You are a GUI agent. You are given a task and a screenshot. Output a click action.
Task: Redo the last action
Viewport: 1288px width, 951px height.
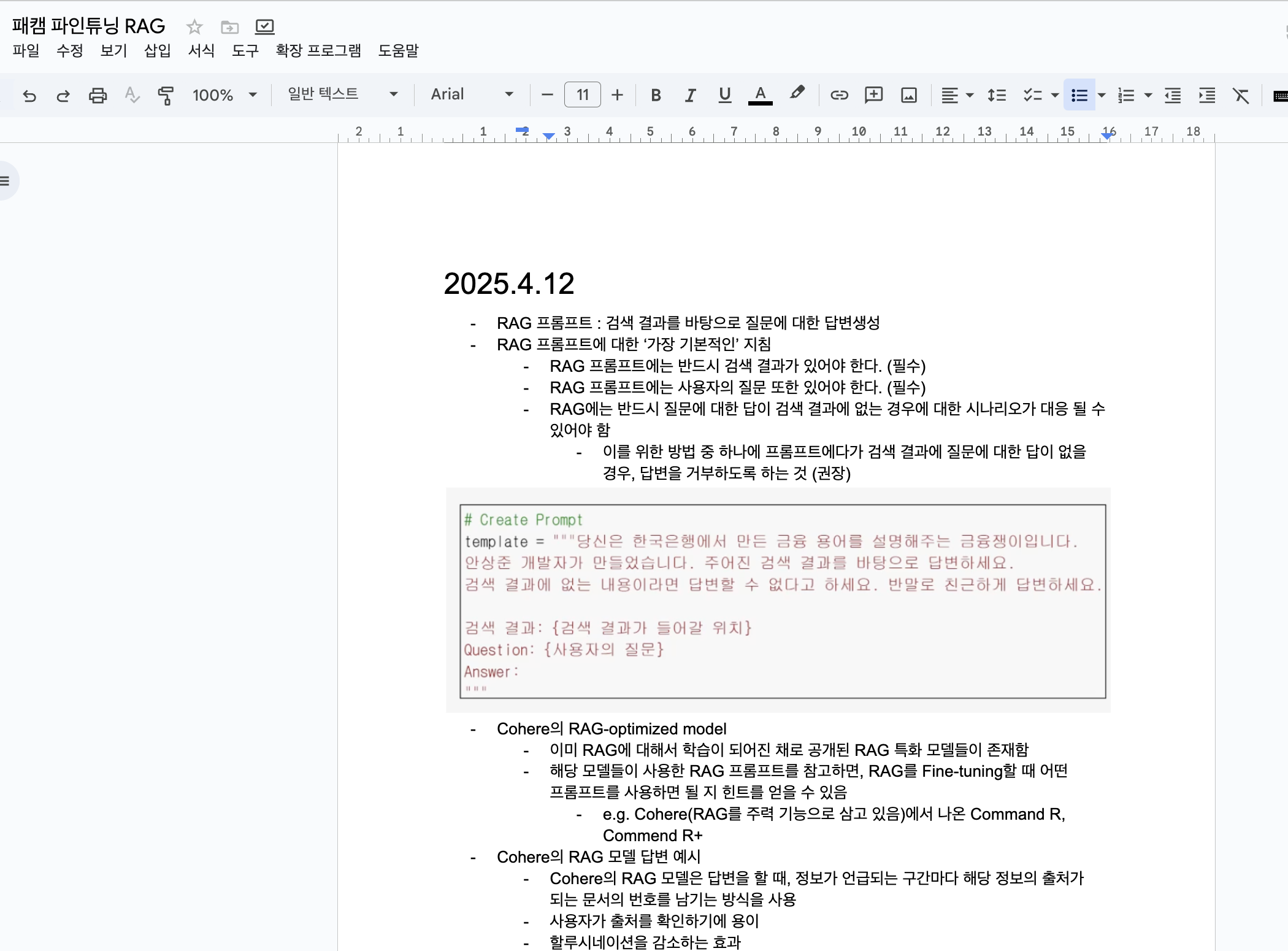coord(63,95)
